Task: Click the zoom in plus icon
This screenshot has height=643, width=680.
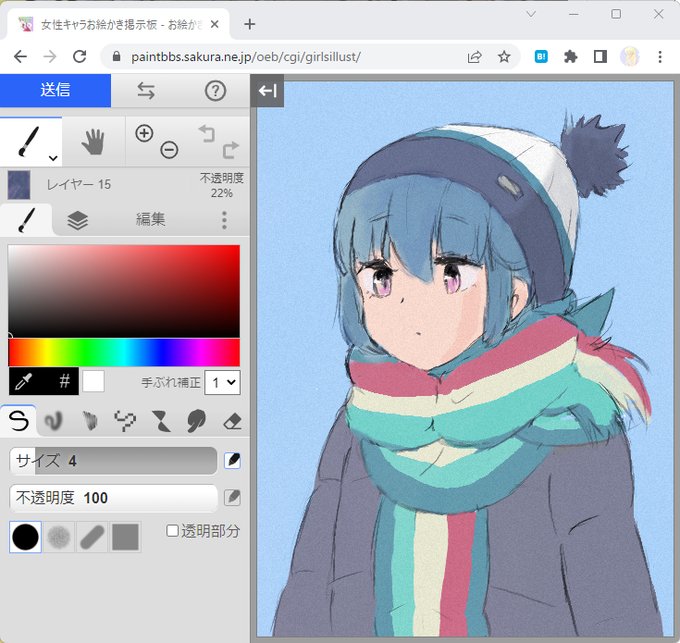Action: point(144,133)
